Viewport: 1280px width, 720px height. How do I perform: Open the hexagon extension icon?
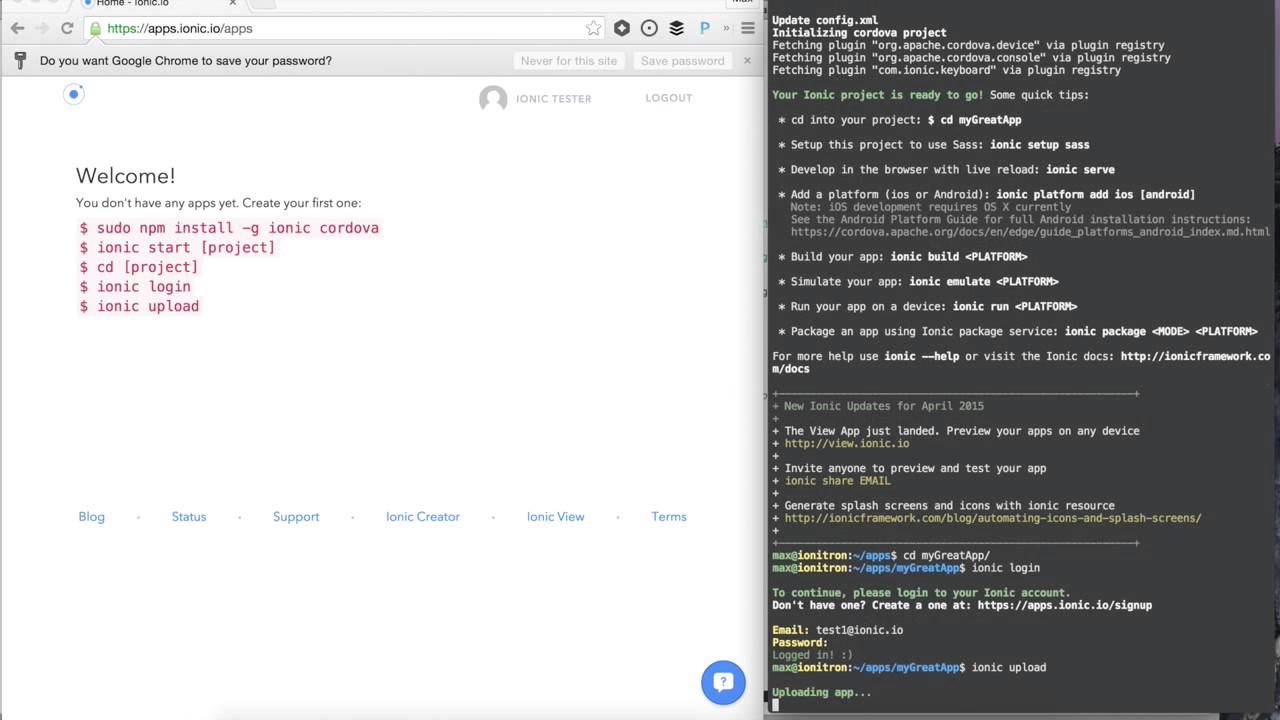coord(622,28)
